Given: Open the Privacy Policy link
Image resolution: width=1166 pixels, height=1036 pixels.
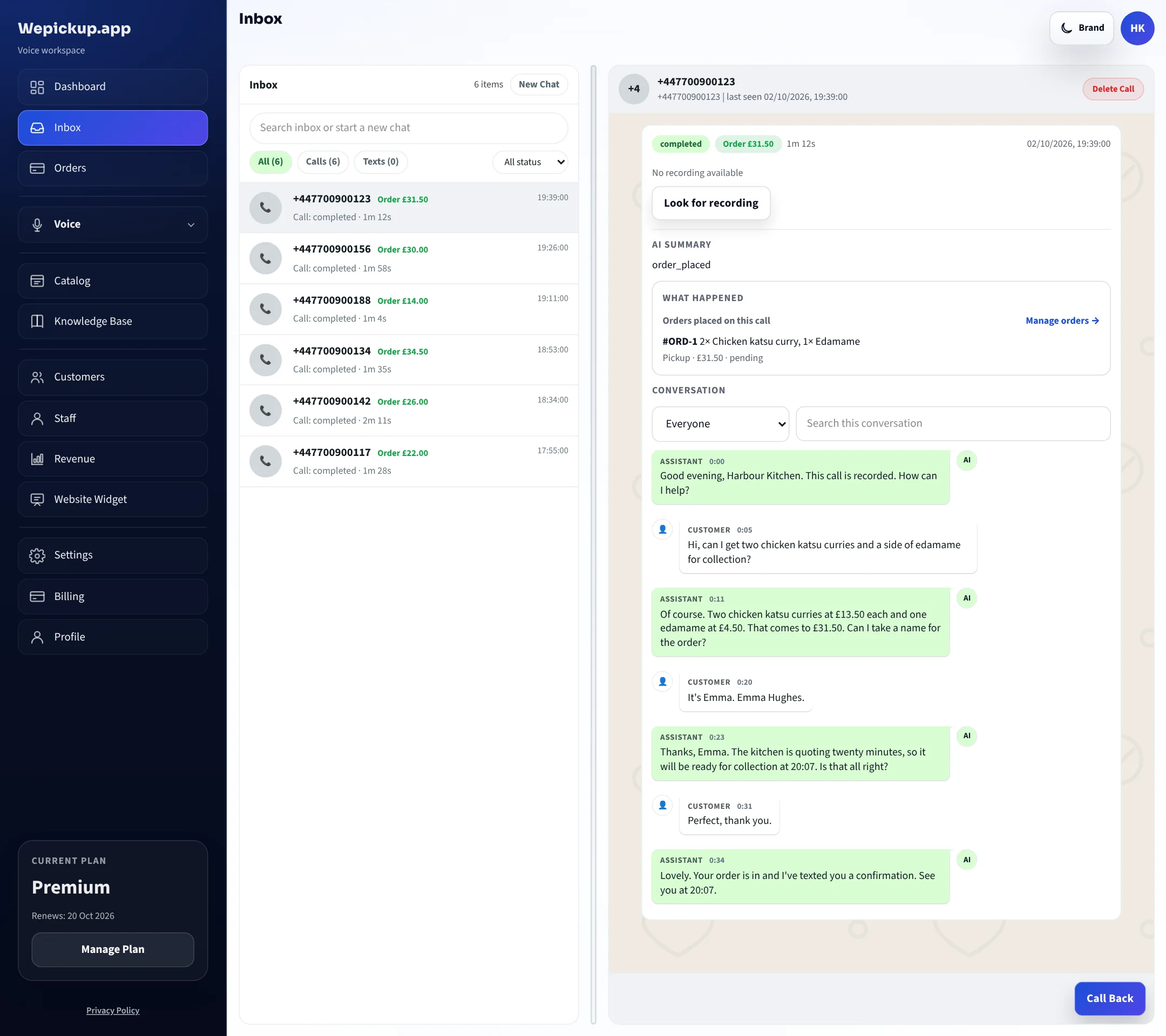Looking at the screenshot, I should (x=113, y=1010).
